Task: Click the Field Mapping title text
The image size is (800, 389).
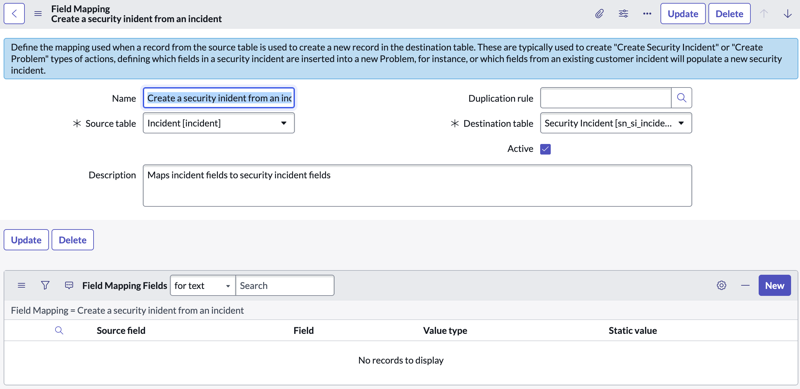Action: pyautogui.click(x=81, y=9)
